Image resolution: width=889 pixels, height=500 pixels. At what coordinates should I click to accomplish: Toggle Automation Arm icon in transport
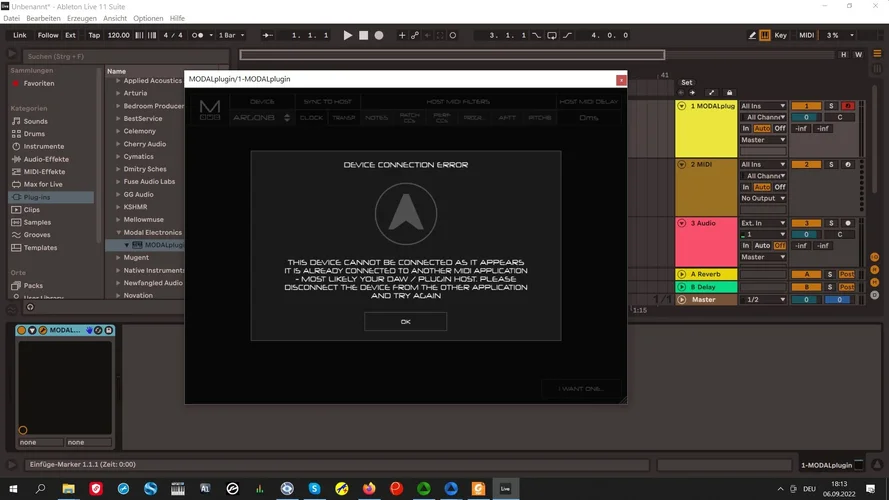pos(415,35)
